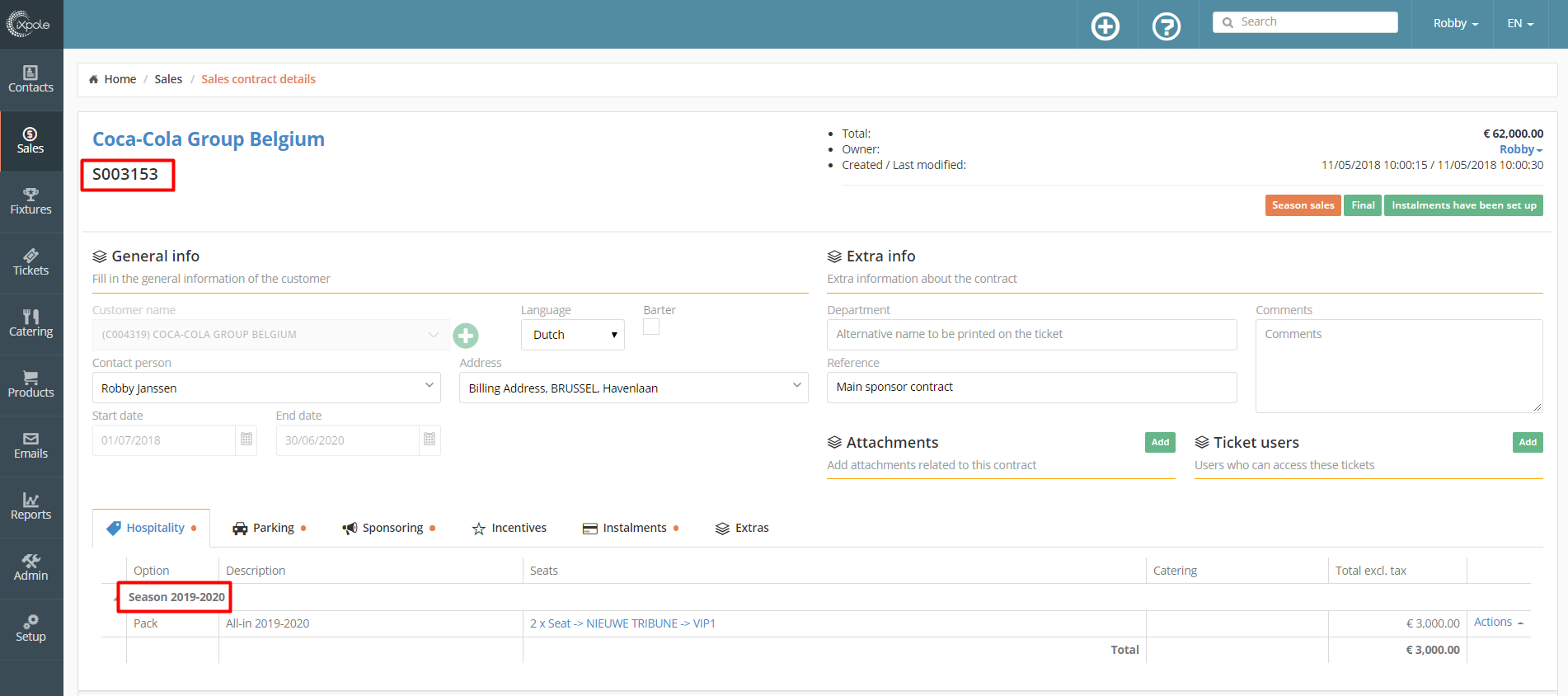Toggle the Barter checkbox
1568x696 pixels.
[x=651, y=327]
